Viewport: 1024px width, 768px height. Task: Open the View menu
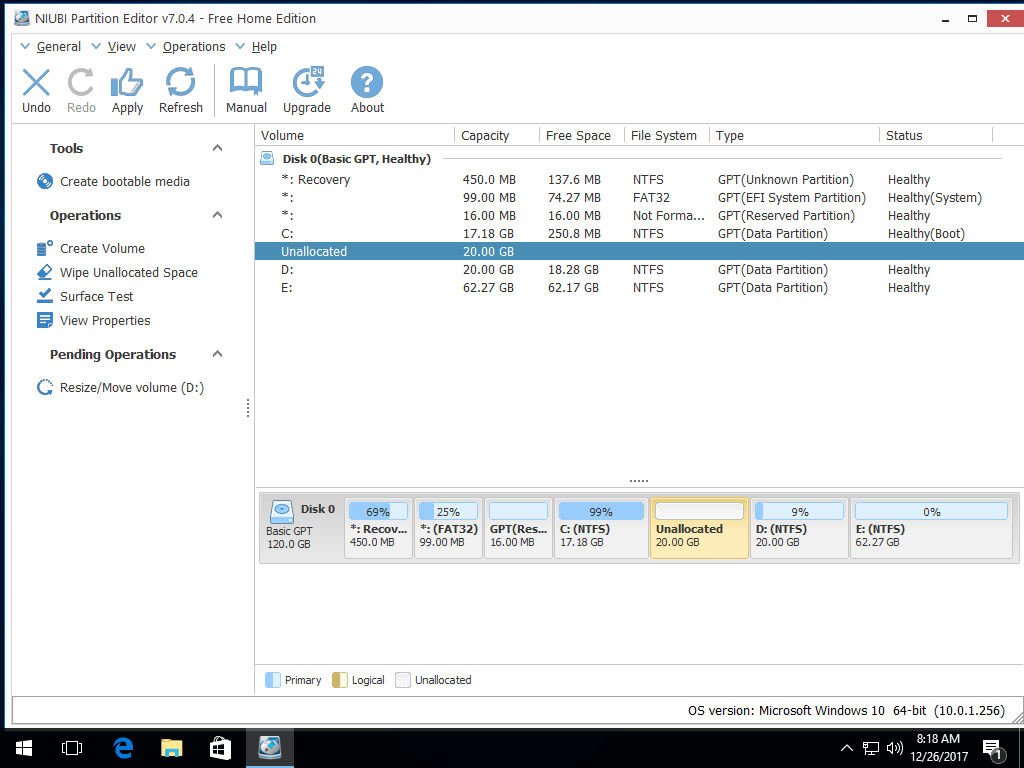coord(122,46)
